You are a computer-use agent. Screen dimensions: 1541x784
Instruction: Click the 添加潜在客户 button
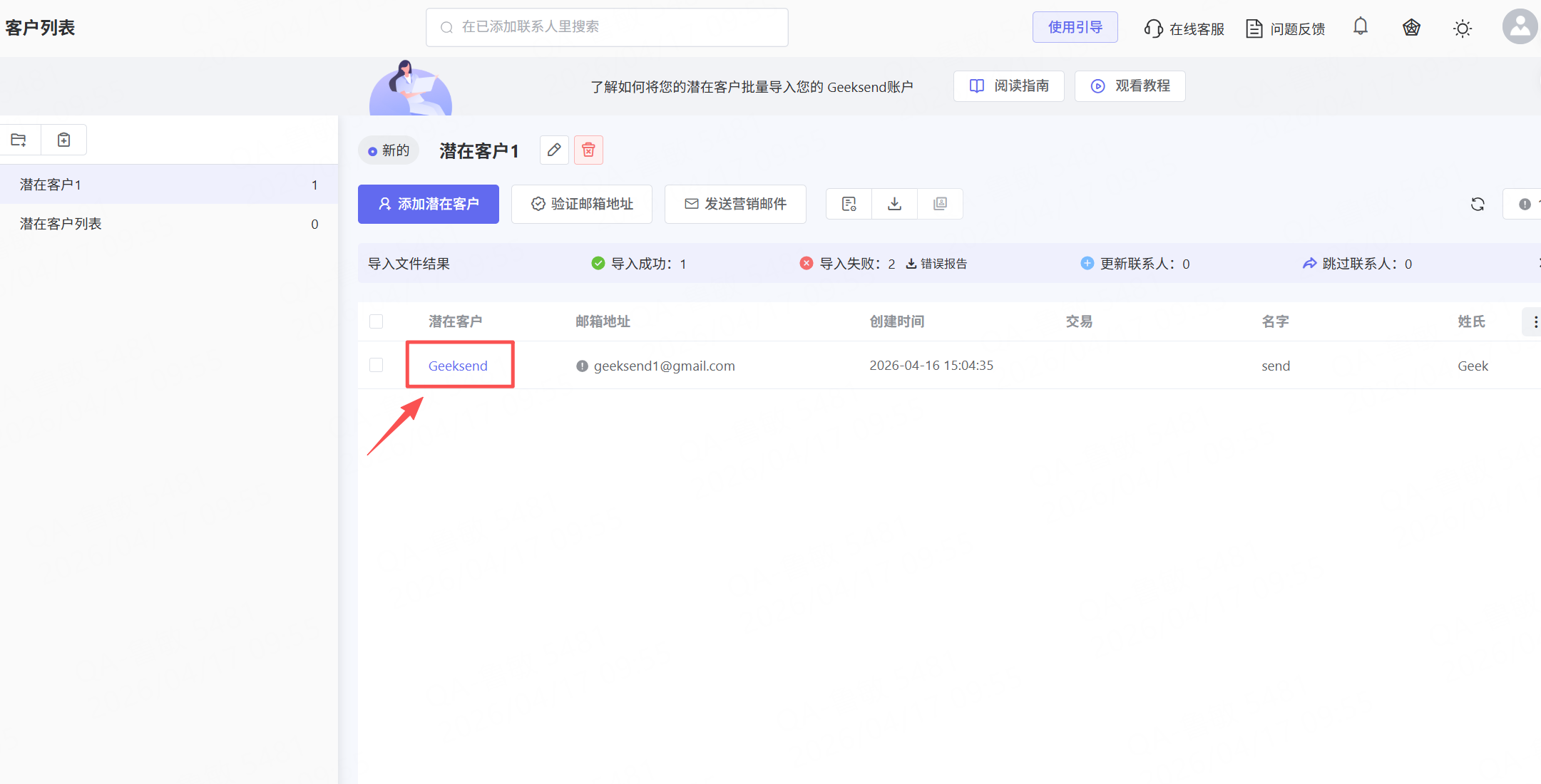click(x=429, y=205)
